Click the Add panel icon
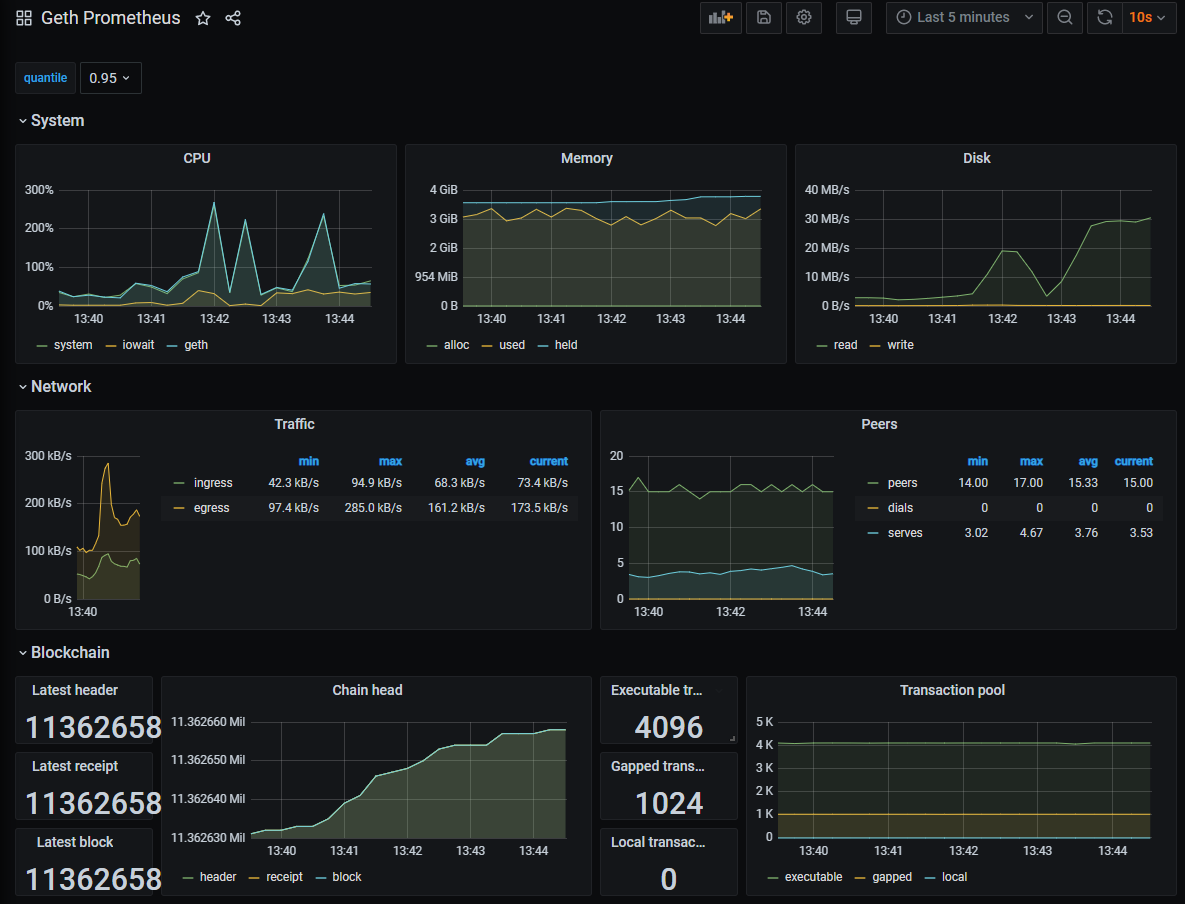 (x=720, y=18)
